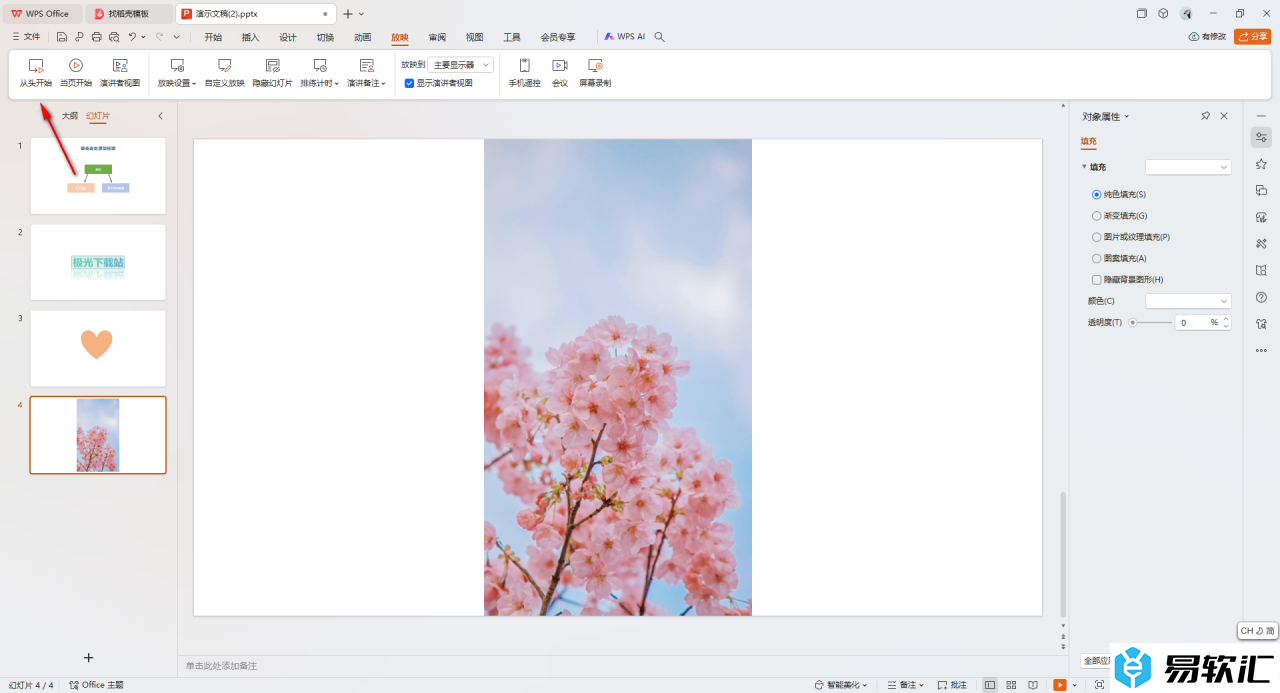Select slide 1 thumbnail with flowchart
This screenshot has height=693, width=1280.
pyautogui.click(x=98, y=176)
